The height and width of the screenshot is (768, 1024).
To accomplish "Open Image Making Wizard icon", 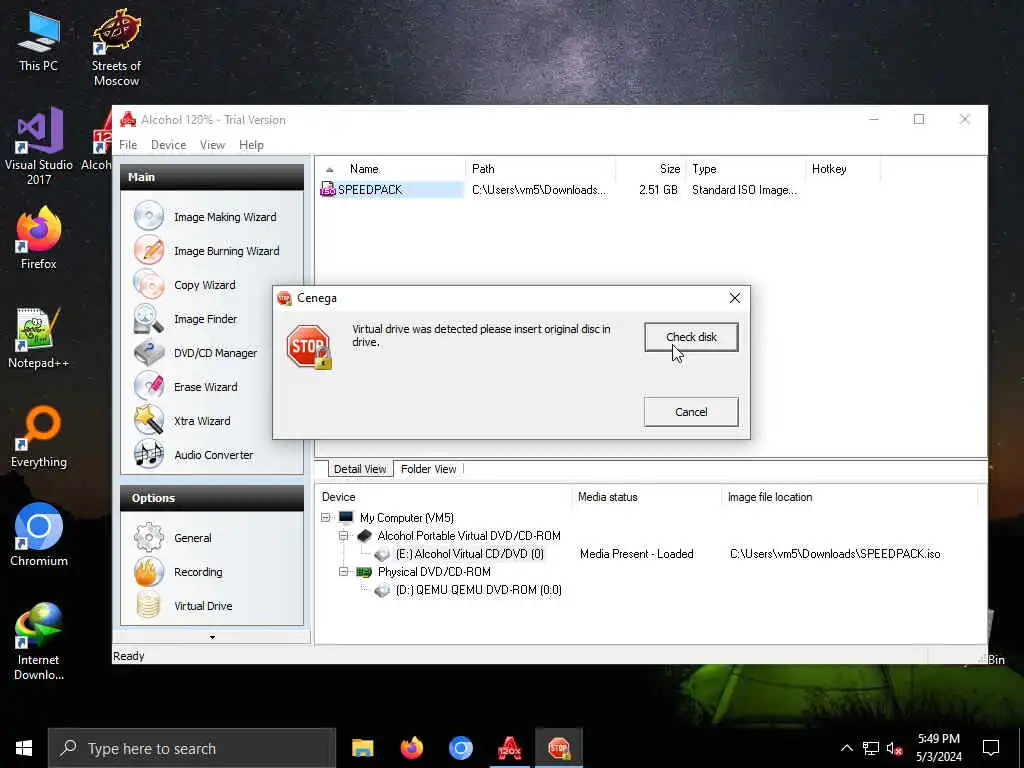I will pyautogui.click(x=149, y=217).
